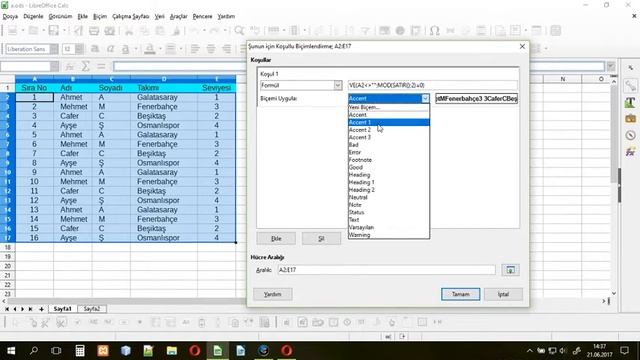Open Find & Replace magnifier icon
The image size is (640, 360).
pos(239,31)
